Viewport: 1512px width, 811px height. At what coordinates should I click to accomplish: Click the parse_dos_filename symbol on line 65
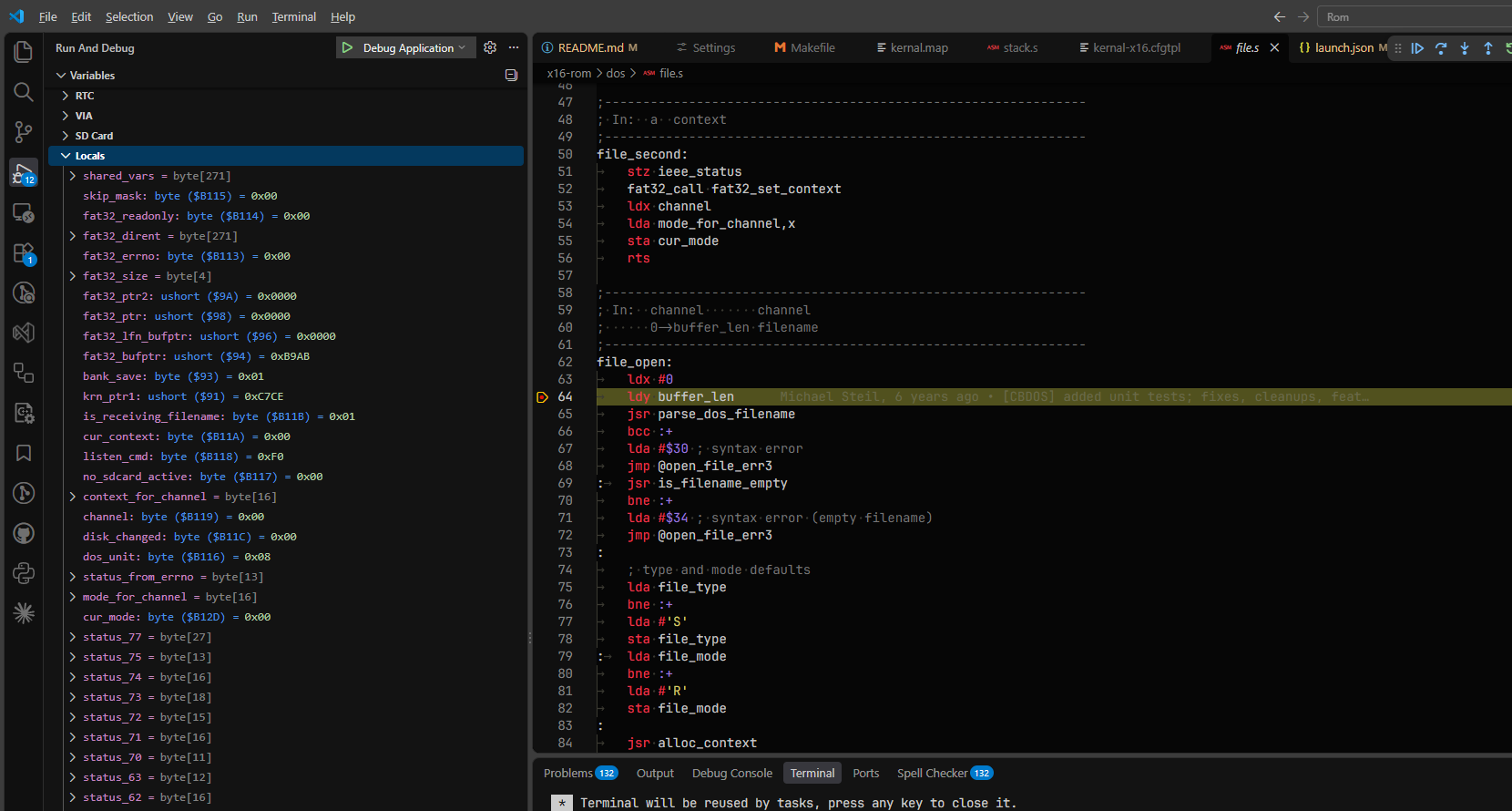coord(726,414)
